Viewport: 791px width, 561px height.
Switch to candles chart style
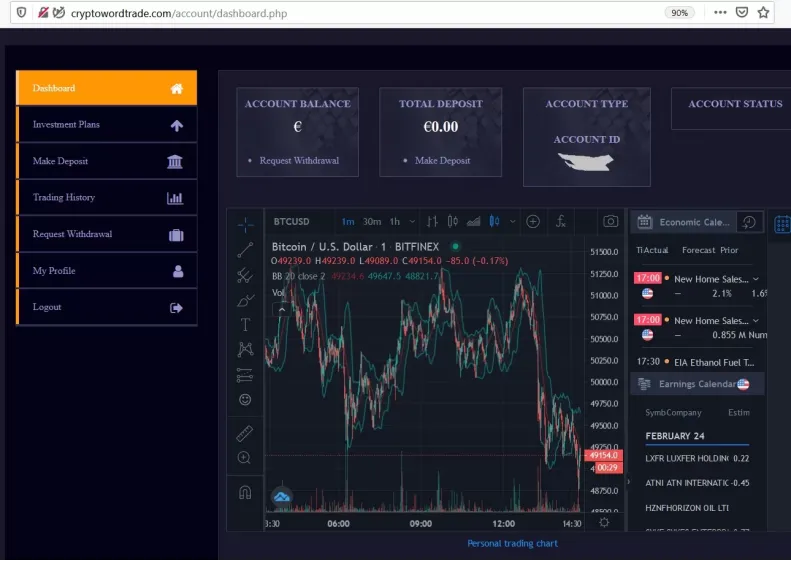(453, 221)
